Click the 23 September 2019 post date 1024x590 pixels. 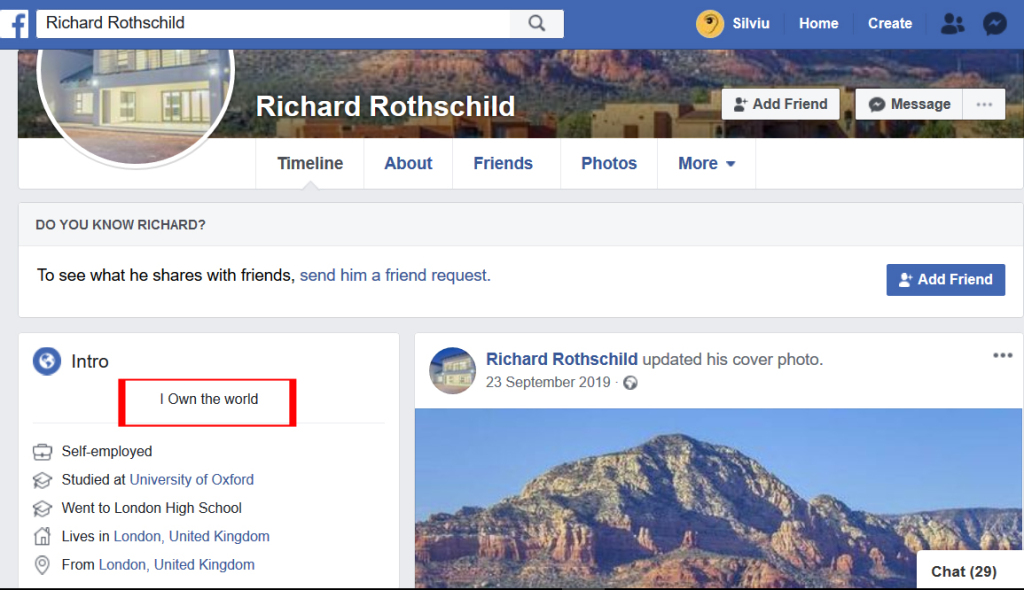click(548, 382)
